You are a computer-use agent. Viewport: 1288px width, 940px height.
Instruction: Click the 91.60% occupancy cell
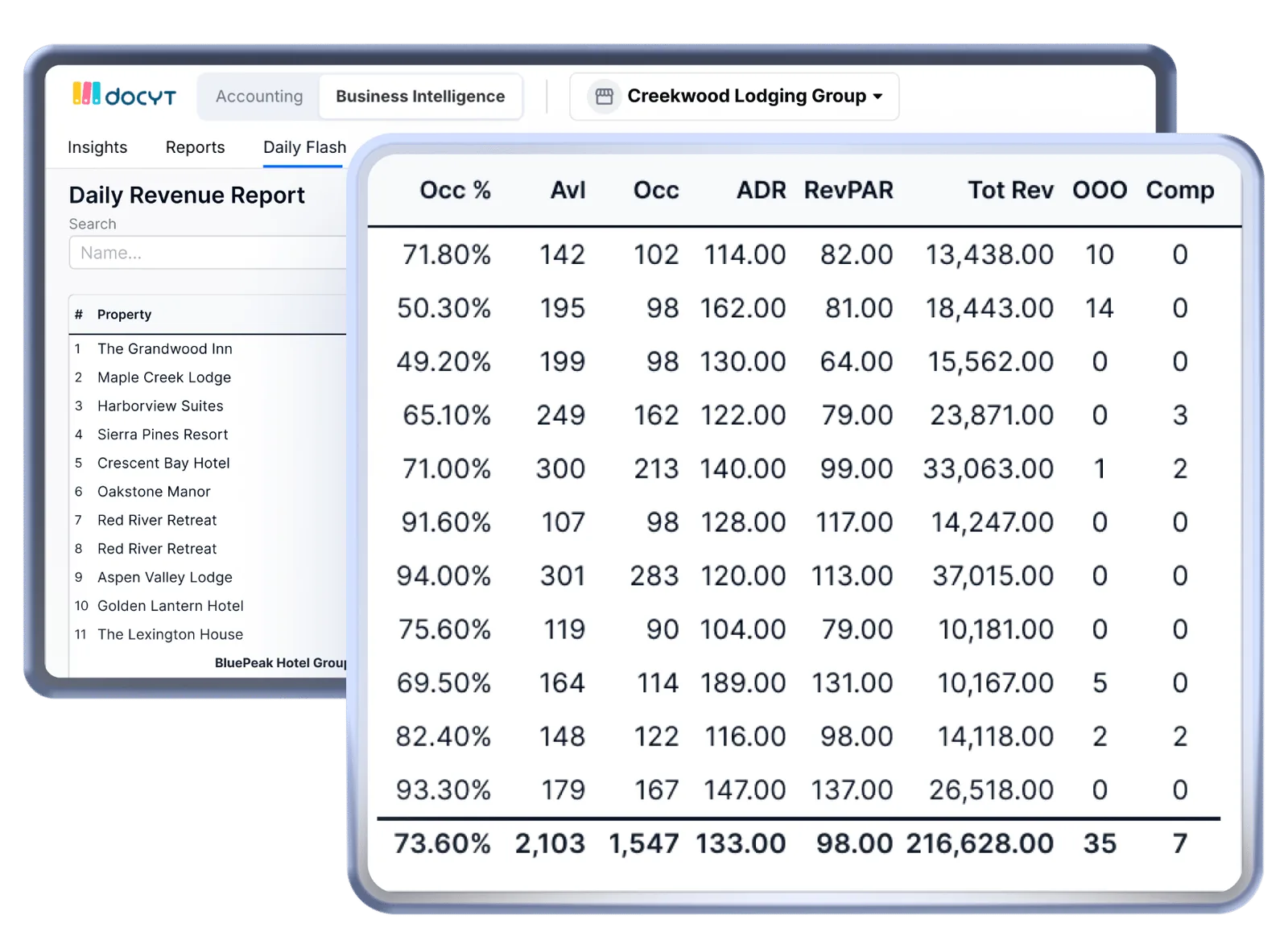447,522
